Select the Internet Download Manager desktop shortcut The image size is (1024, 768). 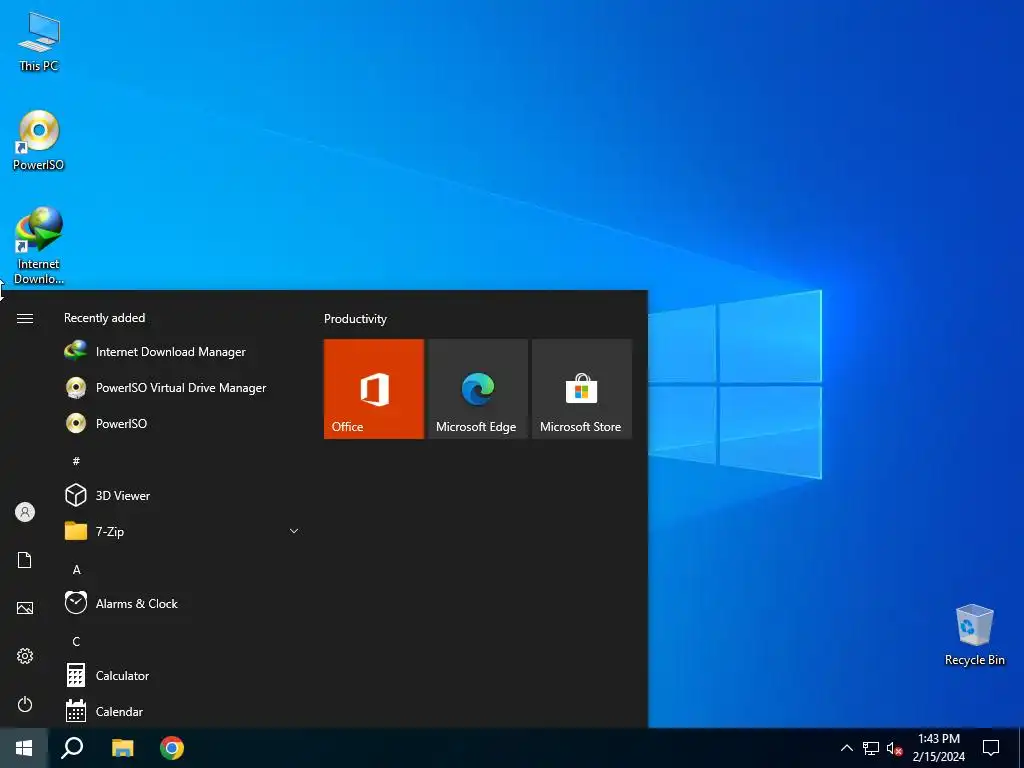click(x=39, y=246)
